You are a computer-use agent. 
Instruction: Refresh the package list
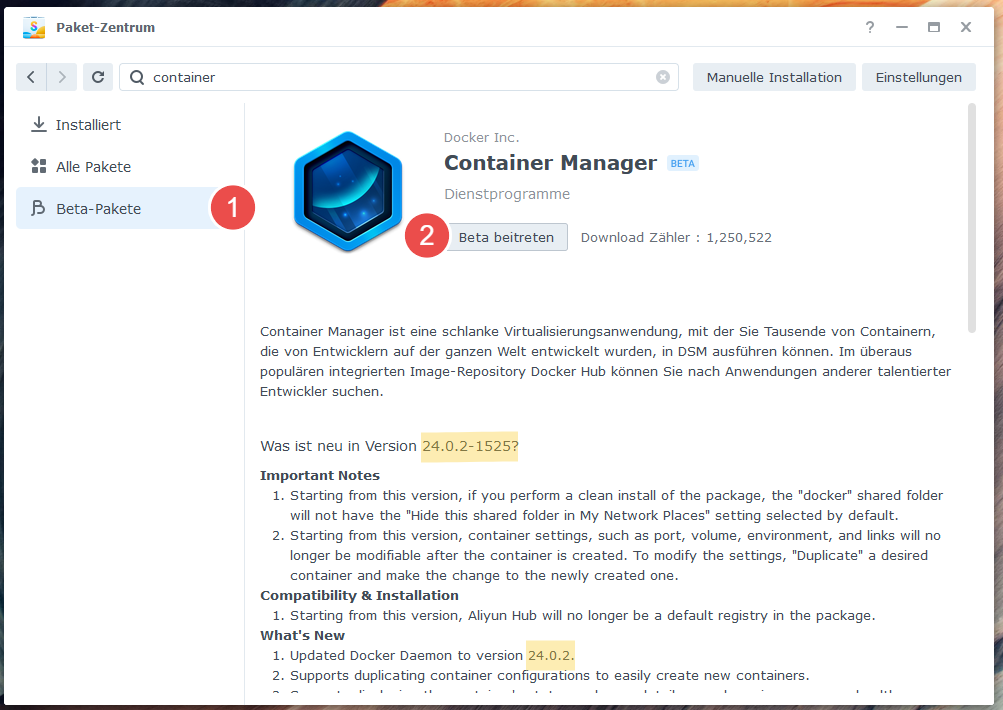coord(98,77)
